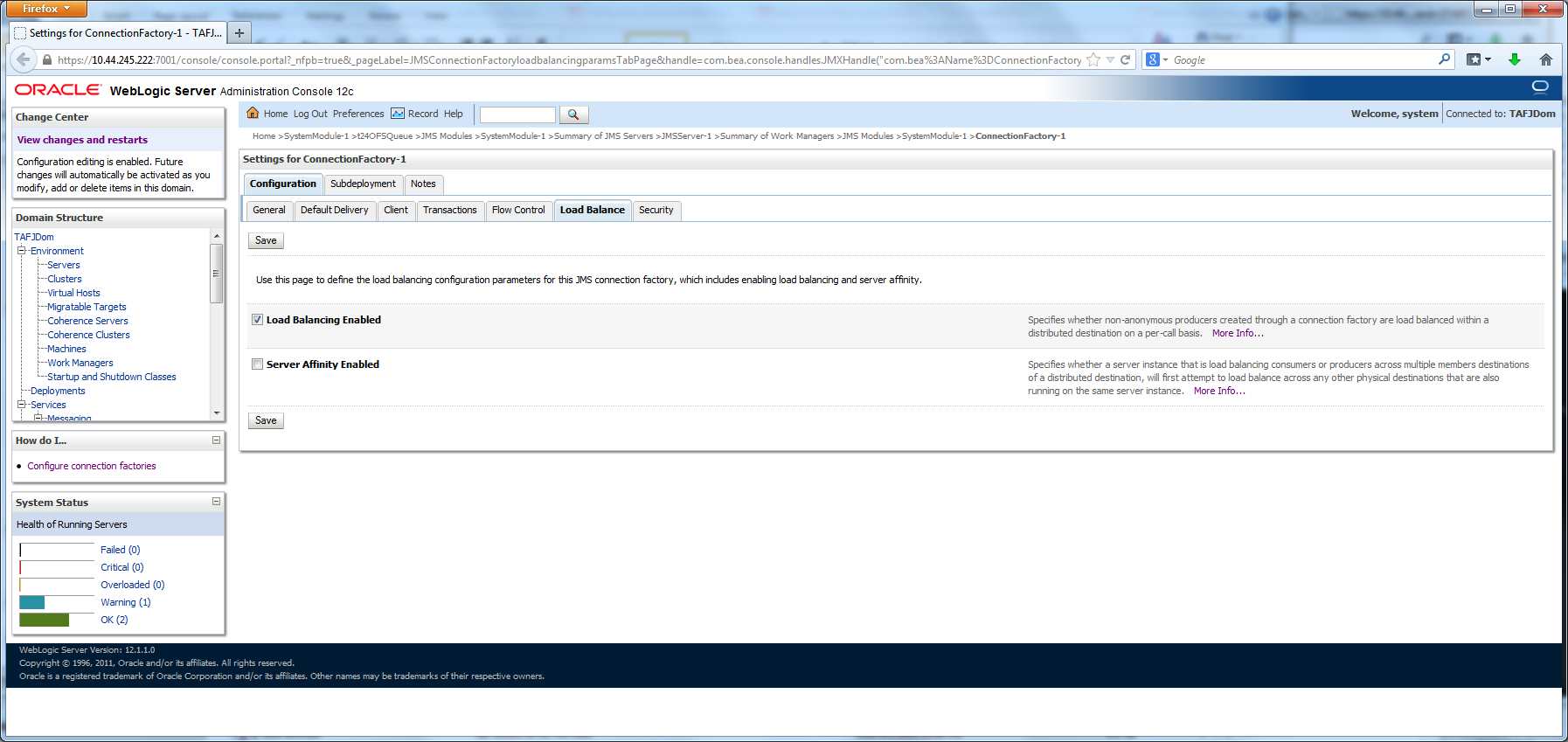Select Machines in domain structure tree

tap(66, 349)
